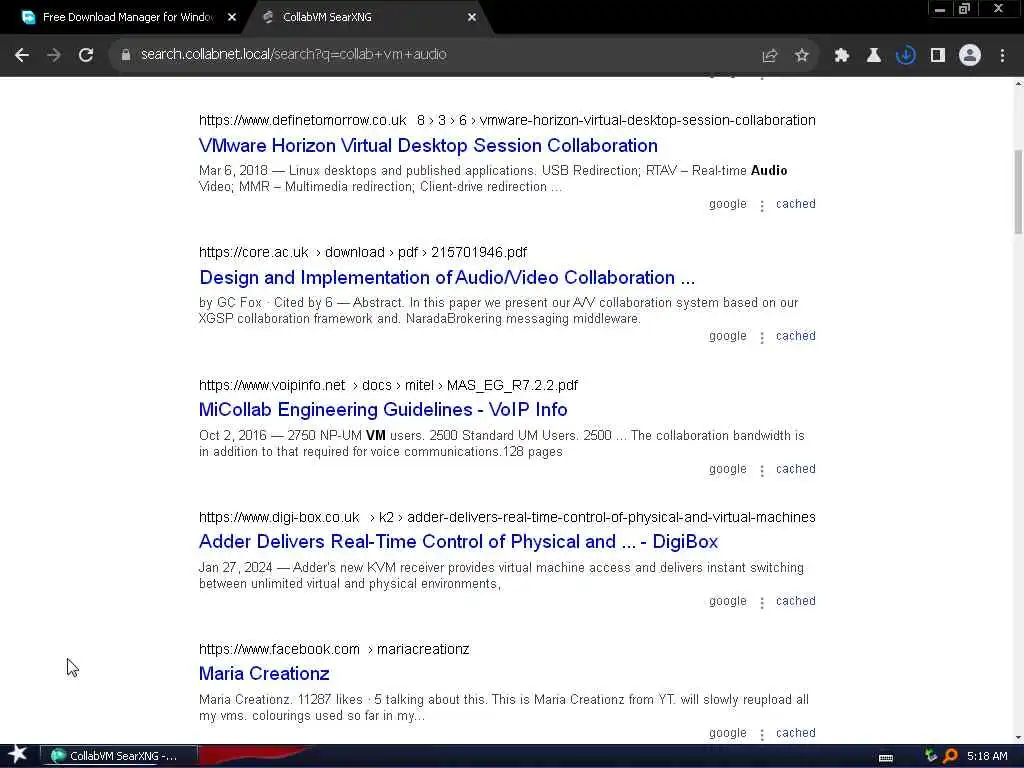
Task: Click the page's vertical scrollbar thumb
Action: [1018, 191]
